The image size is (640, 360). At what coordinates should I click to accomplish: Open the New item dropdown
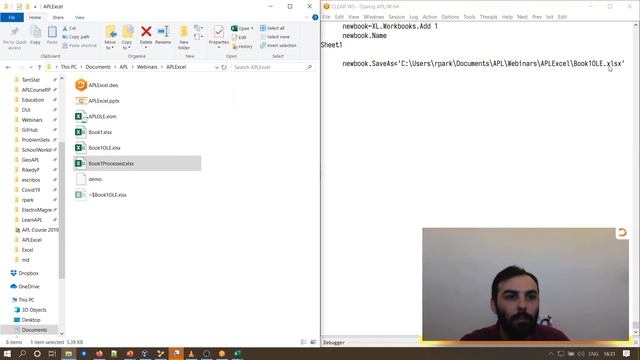point(198,28)
